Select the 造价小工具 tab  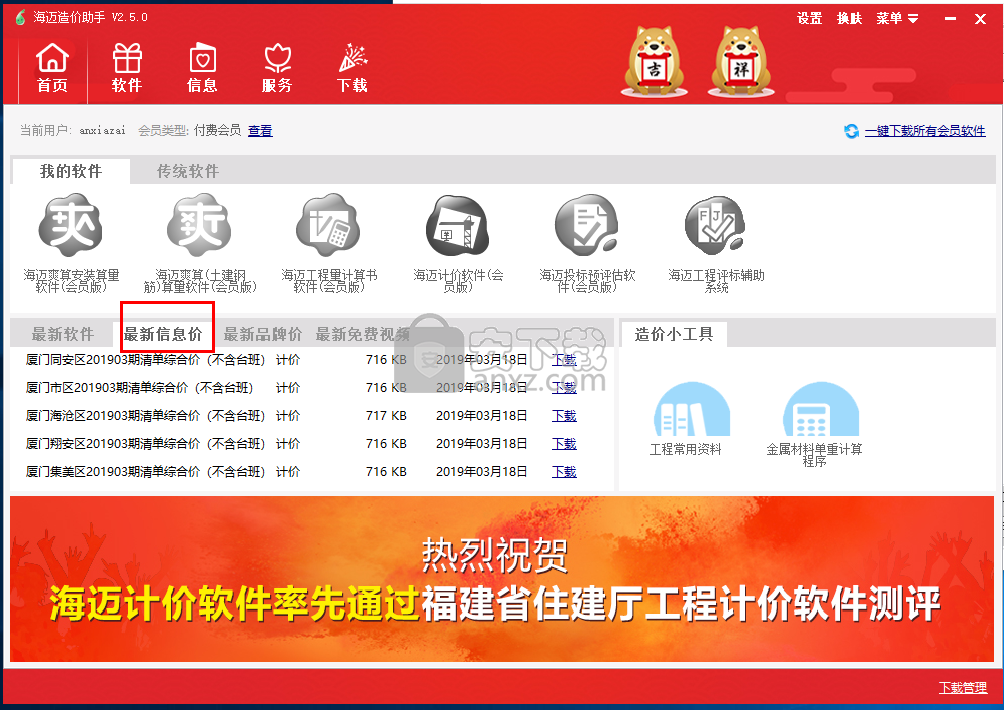(674, 334)
